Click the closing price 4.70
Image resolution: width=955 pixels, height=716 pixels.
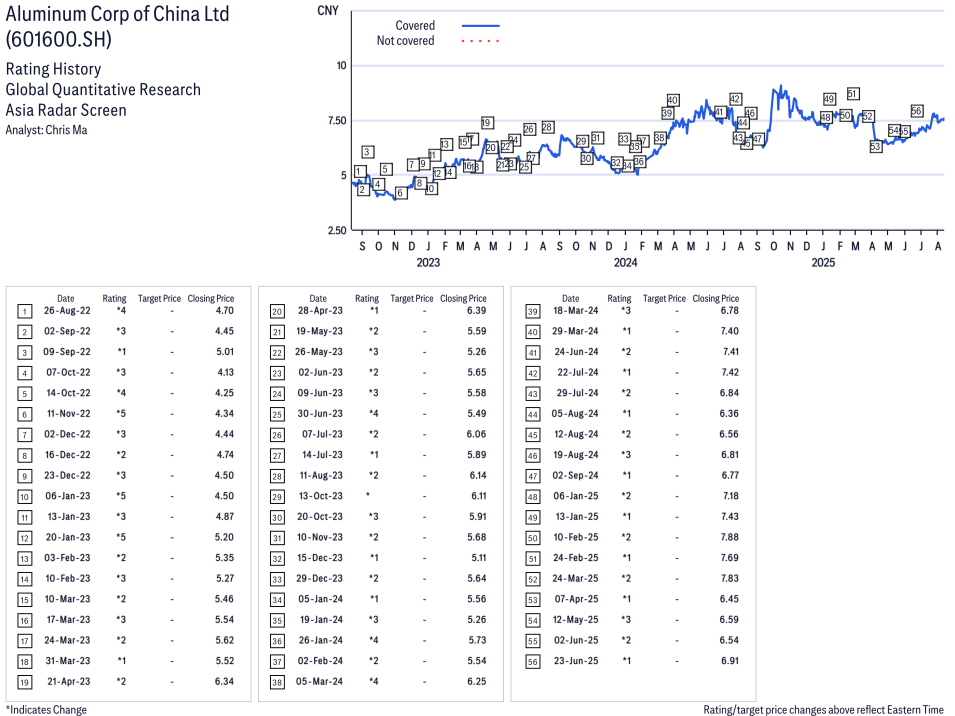point(225,311)
